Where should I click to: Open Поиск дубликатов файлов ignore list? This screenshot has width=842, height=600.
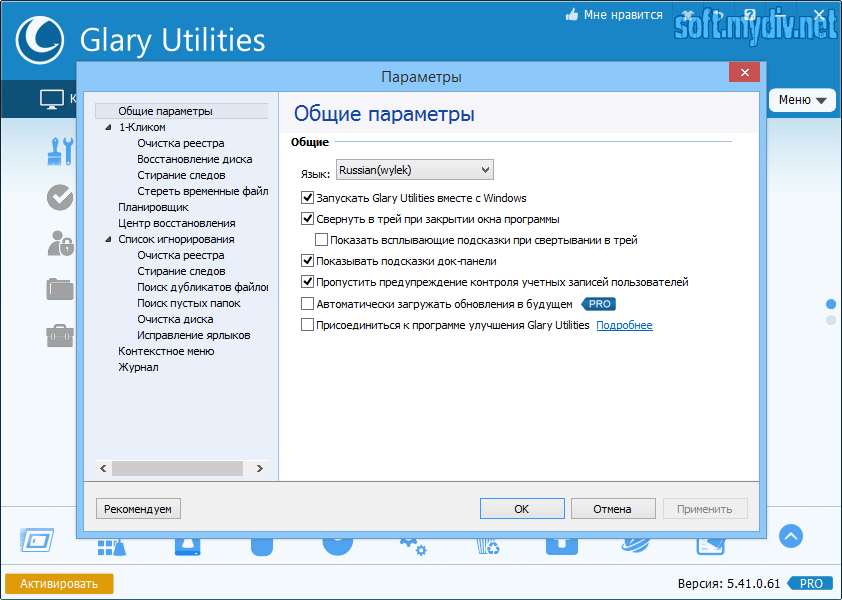[x=202, y=287]
